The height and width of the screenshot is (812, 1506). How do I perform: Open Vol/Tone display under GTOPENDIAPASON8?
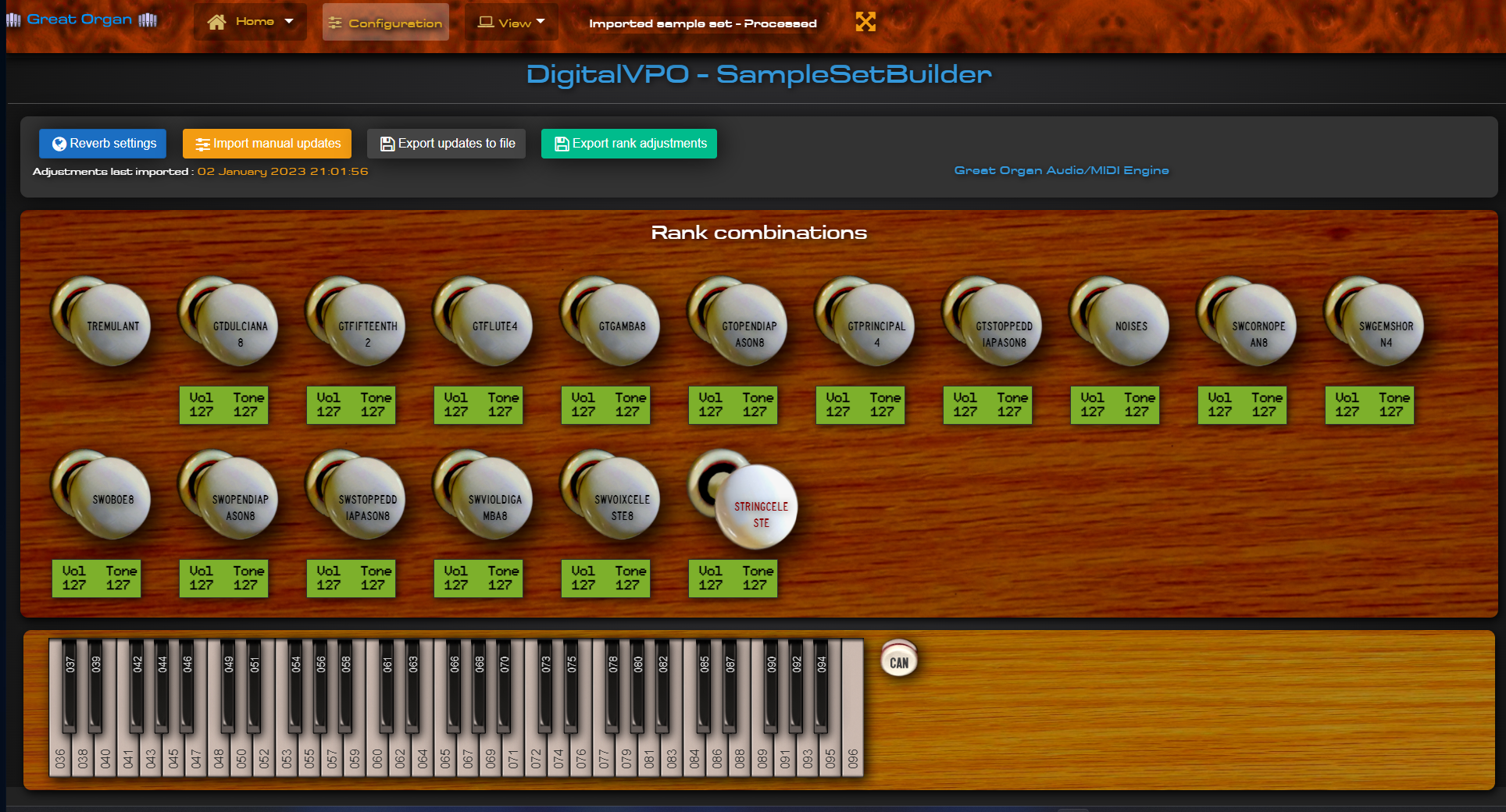coord(733,405)
